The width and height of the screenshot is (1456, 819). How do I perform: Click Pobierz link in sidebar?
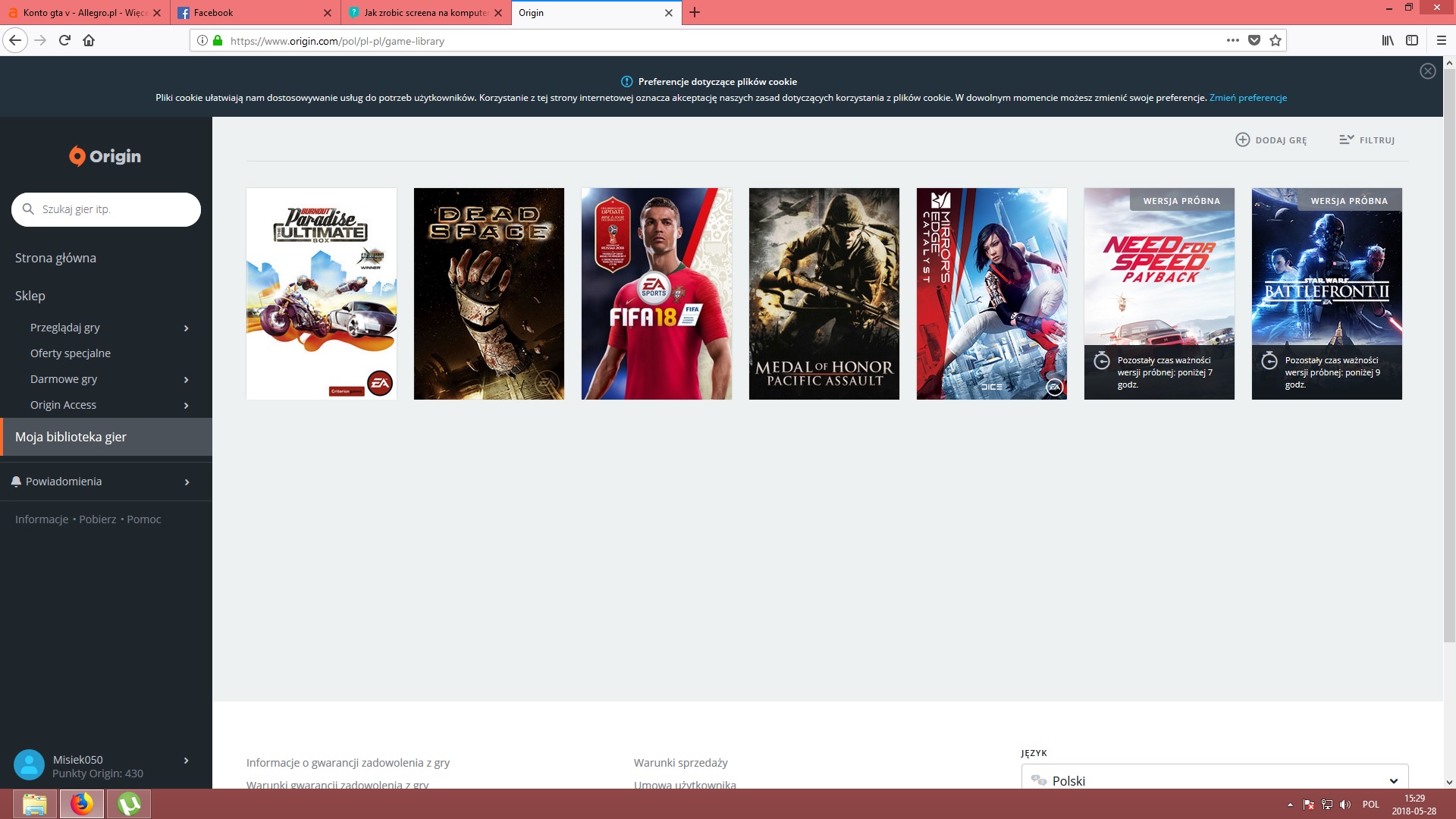click(x=98, y=519)
